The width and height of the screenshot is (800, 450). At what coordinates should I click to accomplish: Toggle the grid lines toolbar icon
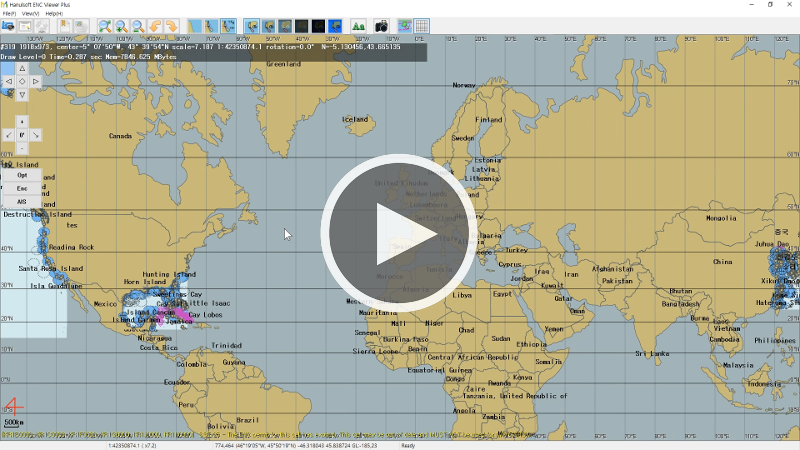[x=422, y=26]
